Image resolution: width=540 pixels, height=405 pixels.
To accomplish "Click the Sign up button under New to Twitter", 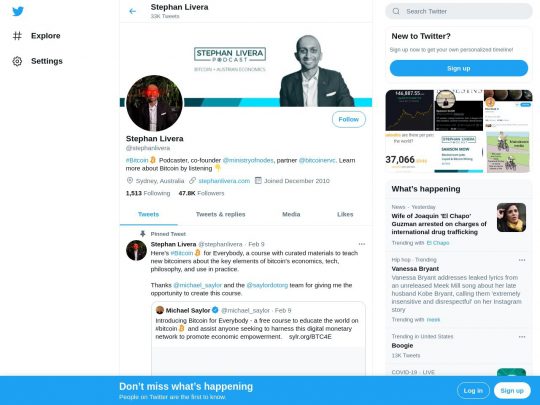I will tap(459, 68).
